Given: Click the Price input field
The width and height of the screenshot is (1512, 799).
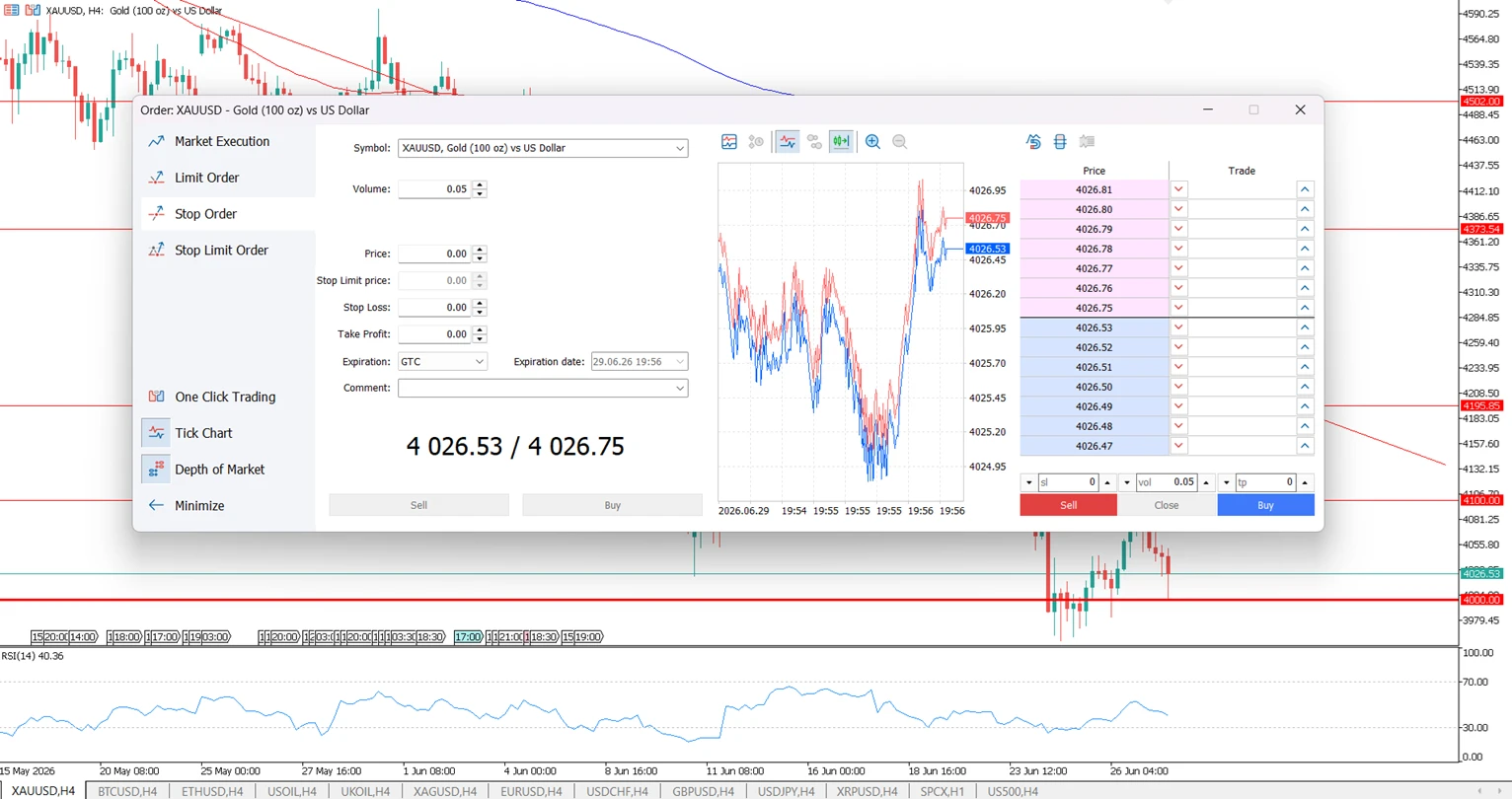Looking at the screenshot, I should (434, 254).
